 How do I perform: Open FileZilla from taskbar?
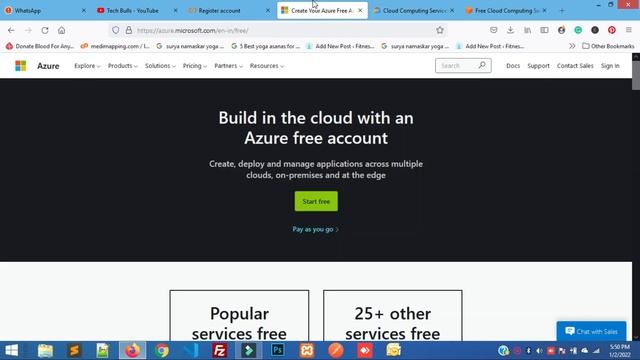pos(220,350)
